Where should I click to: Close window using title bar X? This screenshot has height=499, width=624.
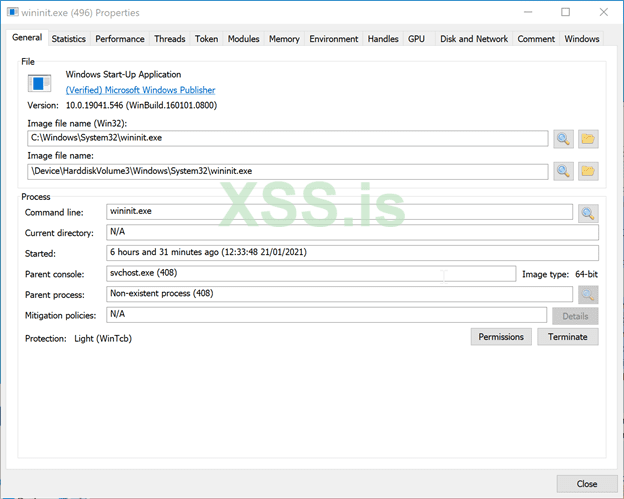click(x=604, y=12)
